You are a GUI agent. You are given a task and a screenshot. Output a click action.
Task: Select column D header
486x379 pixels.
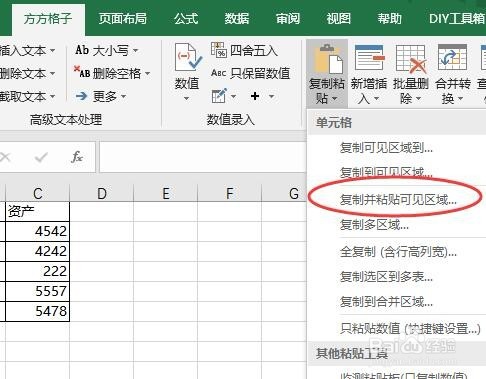point(102,193)
